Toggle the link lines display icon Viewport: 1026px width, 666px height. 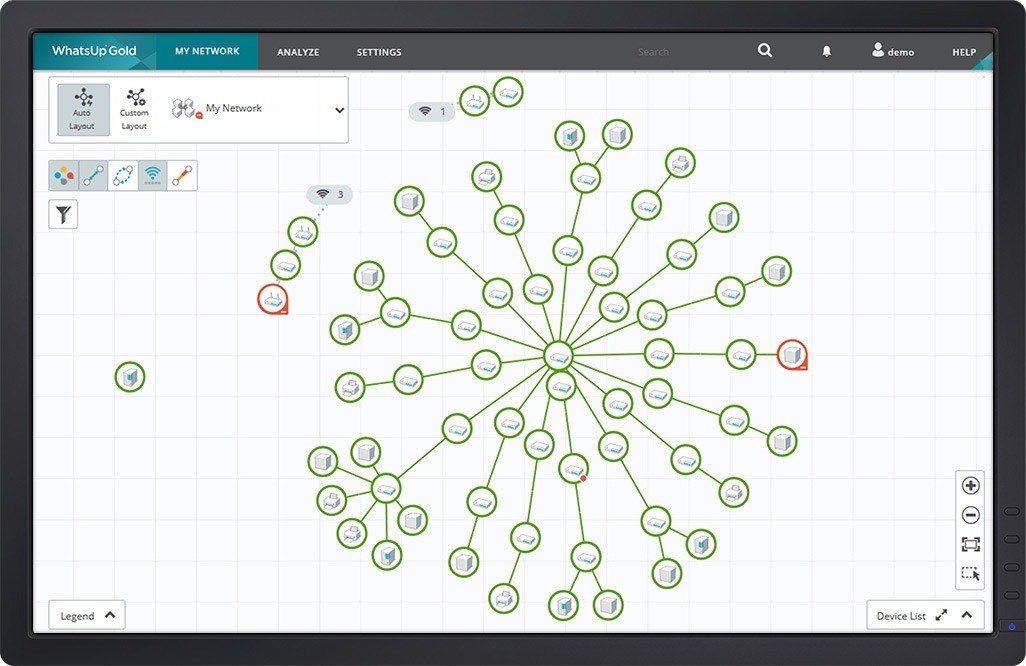click(x=92, y=175)
